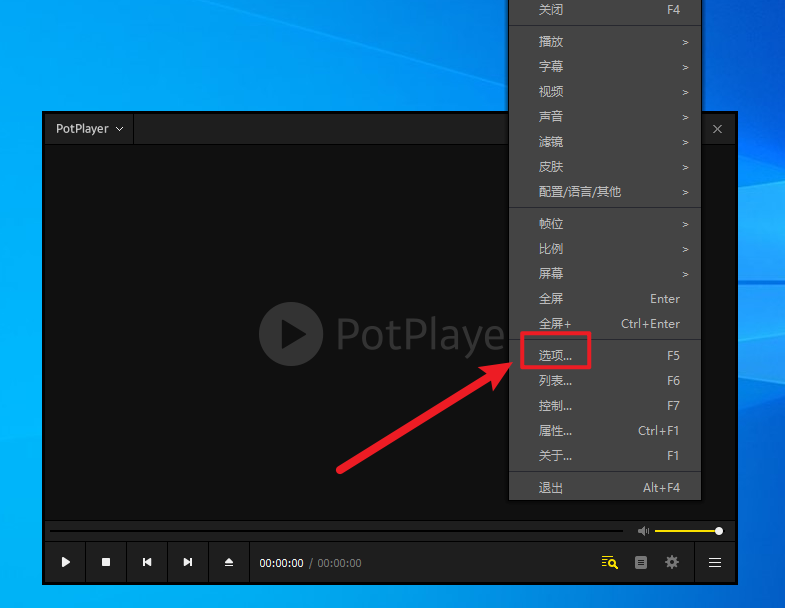Skip to the previous track
Viewport: 785px width, 608px height.
pos(147,562)
